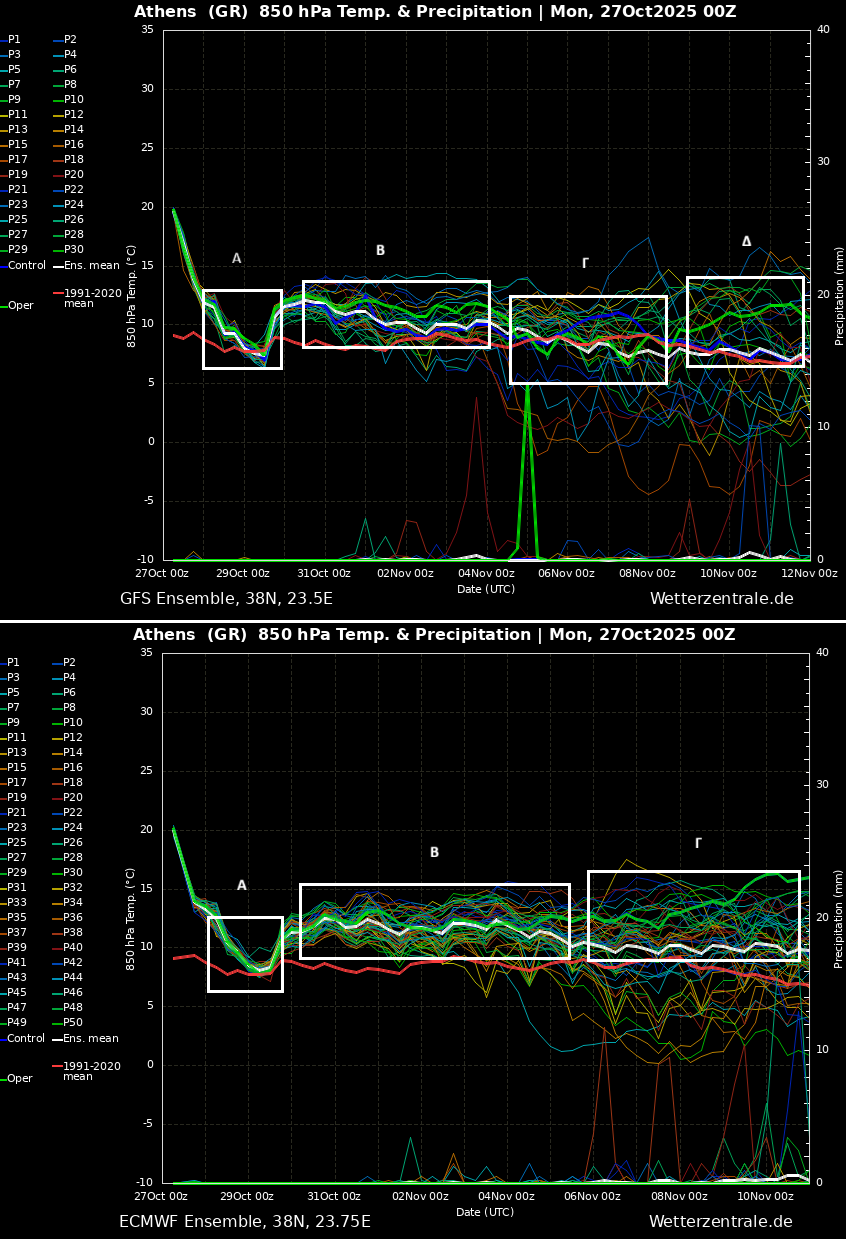This screenshot has height=1239, width=846.
Task: Click the P50 legend entry in ECMWF chart
Action: (x=73, y=1023)
